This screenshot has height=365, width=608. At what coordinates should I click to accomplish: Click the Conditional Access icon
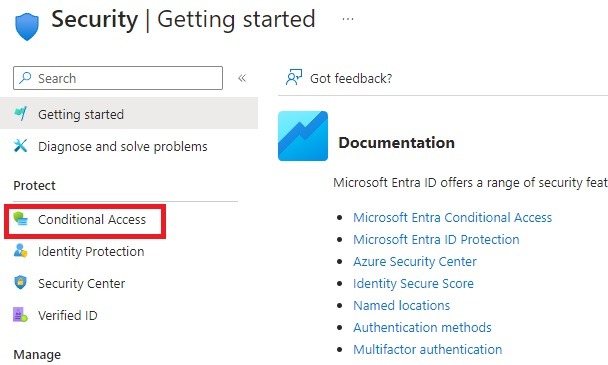point(21,219)
